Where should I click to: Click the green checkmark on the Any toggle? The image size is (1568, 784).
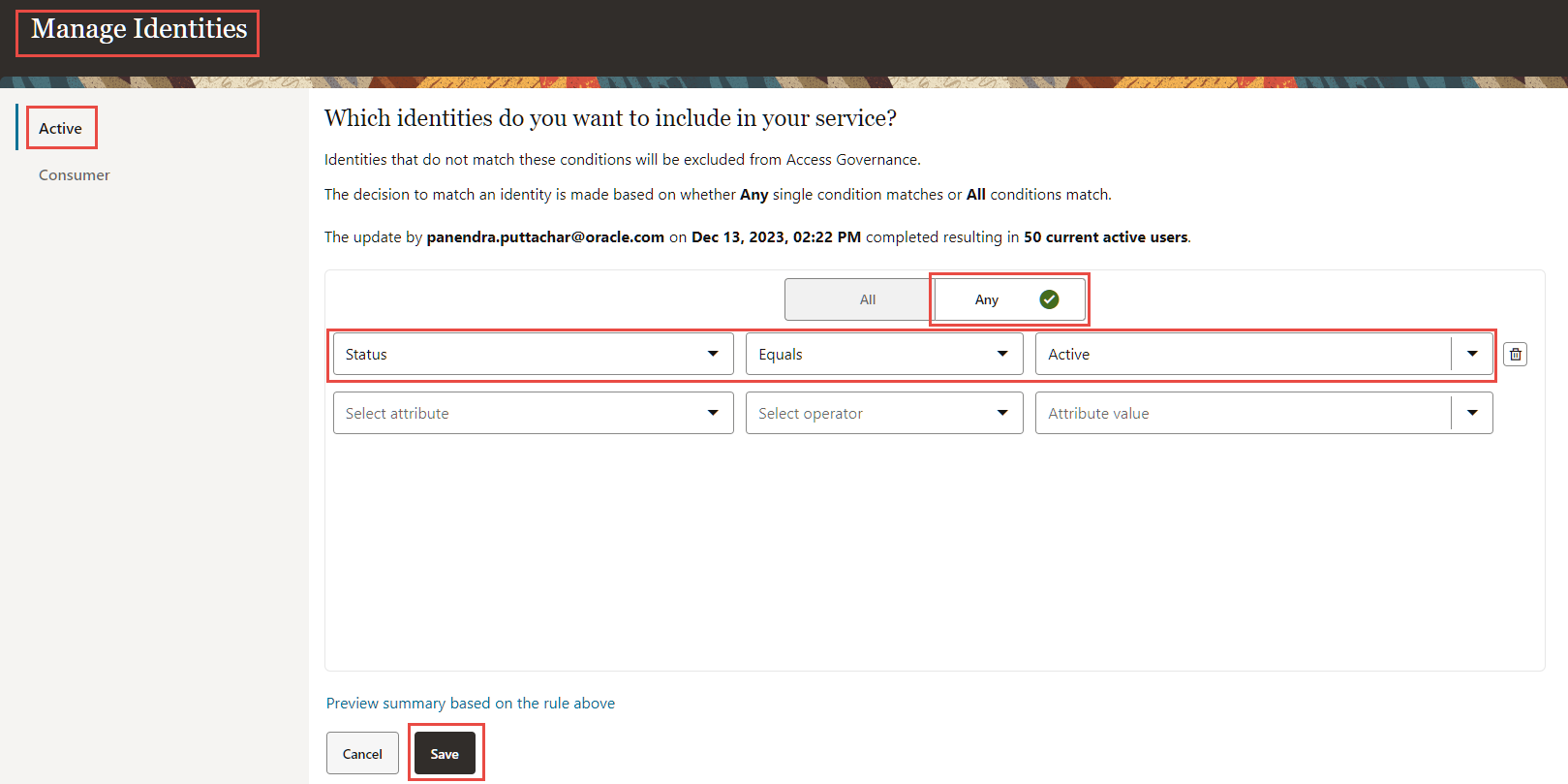tap(1049, 299)
